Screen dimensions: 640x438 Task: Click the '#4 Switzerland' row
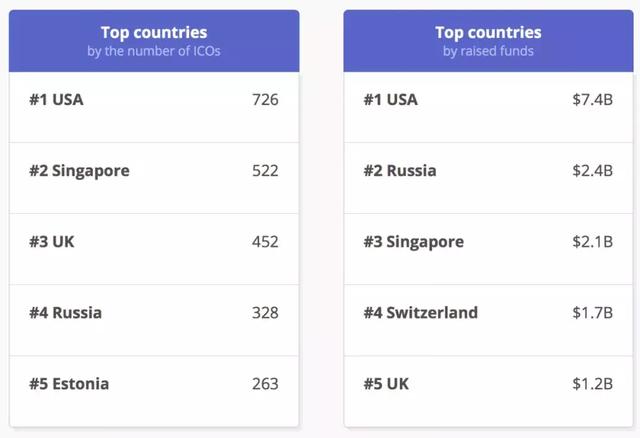(488, 320)
